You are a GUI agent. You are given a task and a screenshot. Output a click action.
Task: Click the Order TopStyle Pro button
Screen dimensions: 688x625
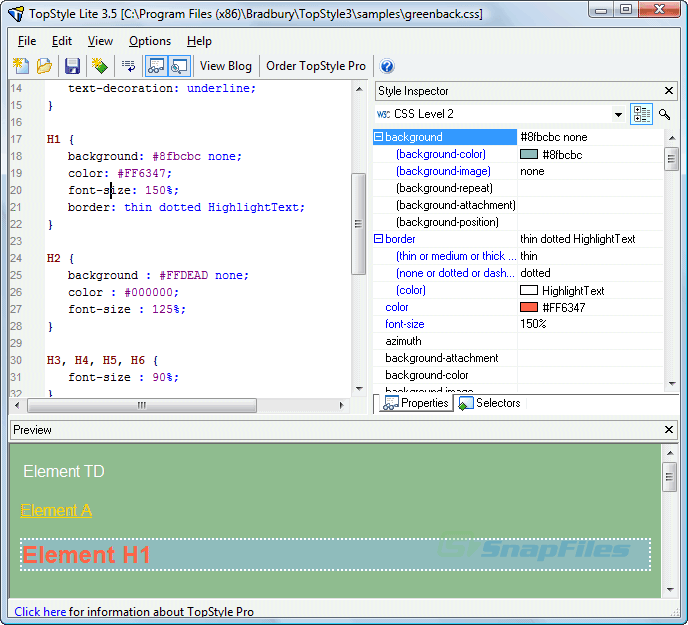point(316,66)
